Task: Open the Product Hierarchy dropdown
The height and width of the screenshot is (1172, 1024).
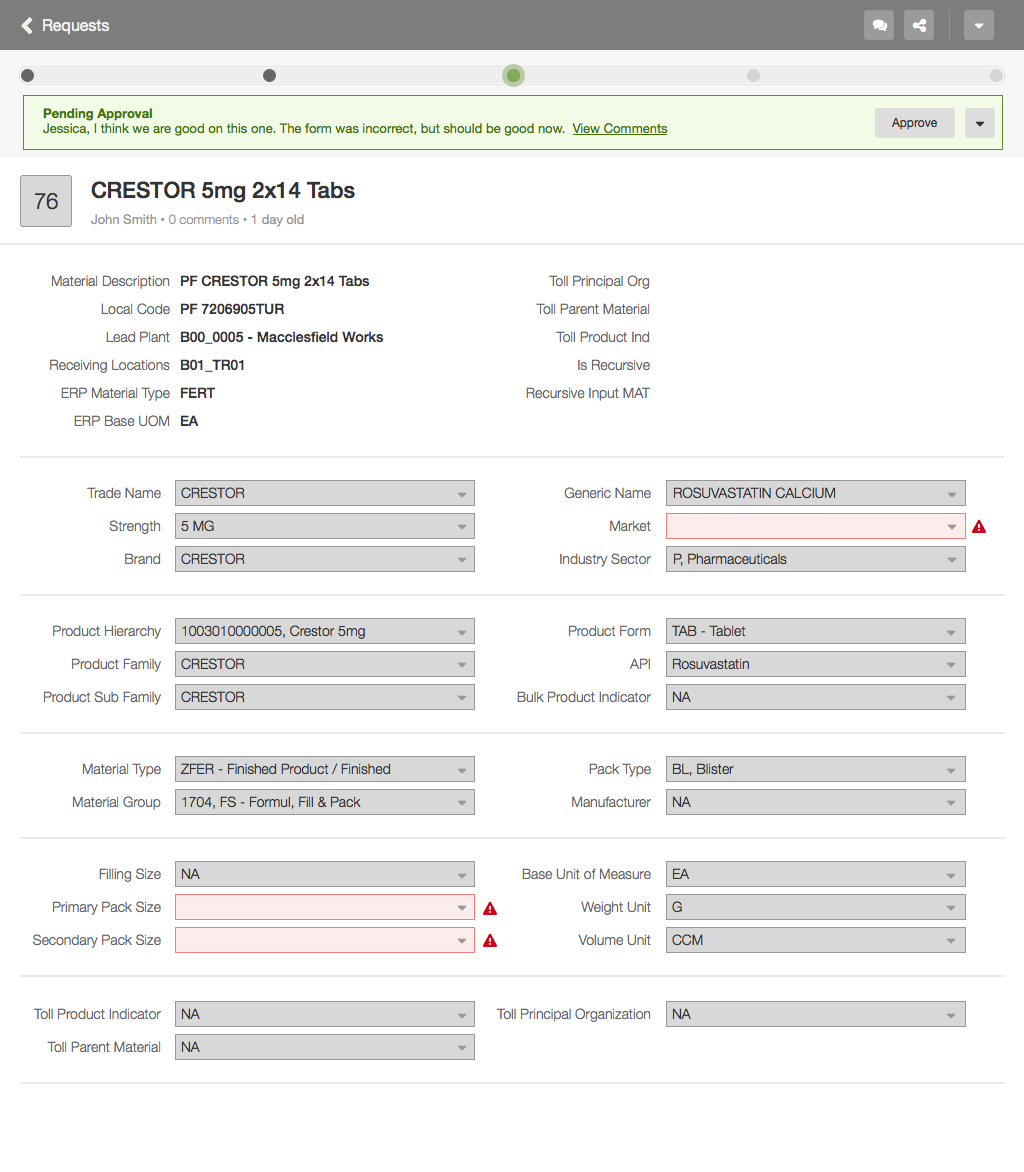Action: (x=324, y=631)
